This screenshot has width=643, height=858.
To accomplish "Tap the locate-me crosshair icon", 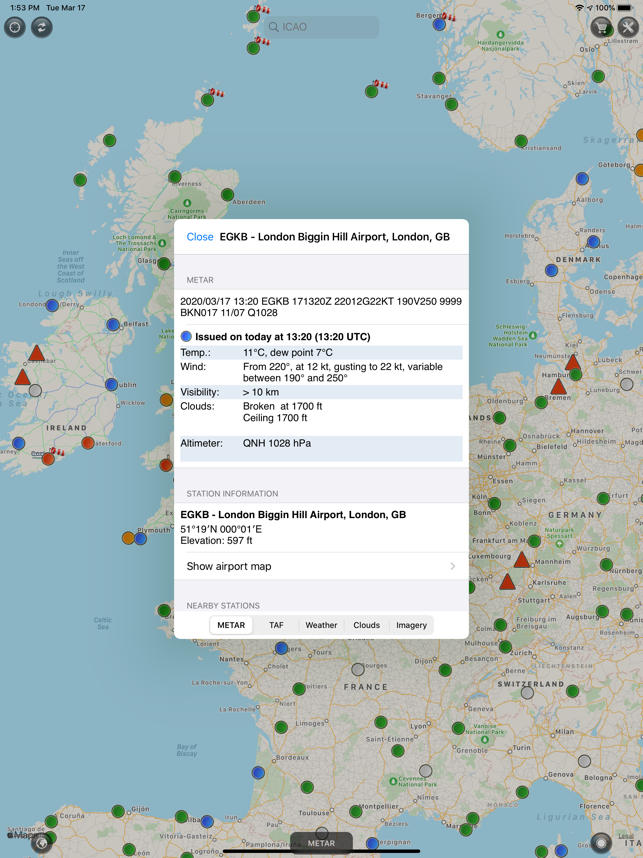I will point(15,27).
